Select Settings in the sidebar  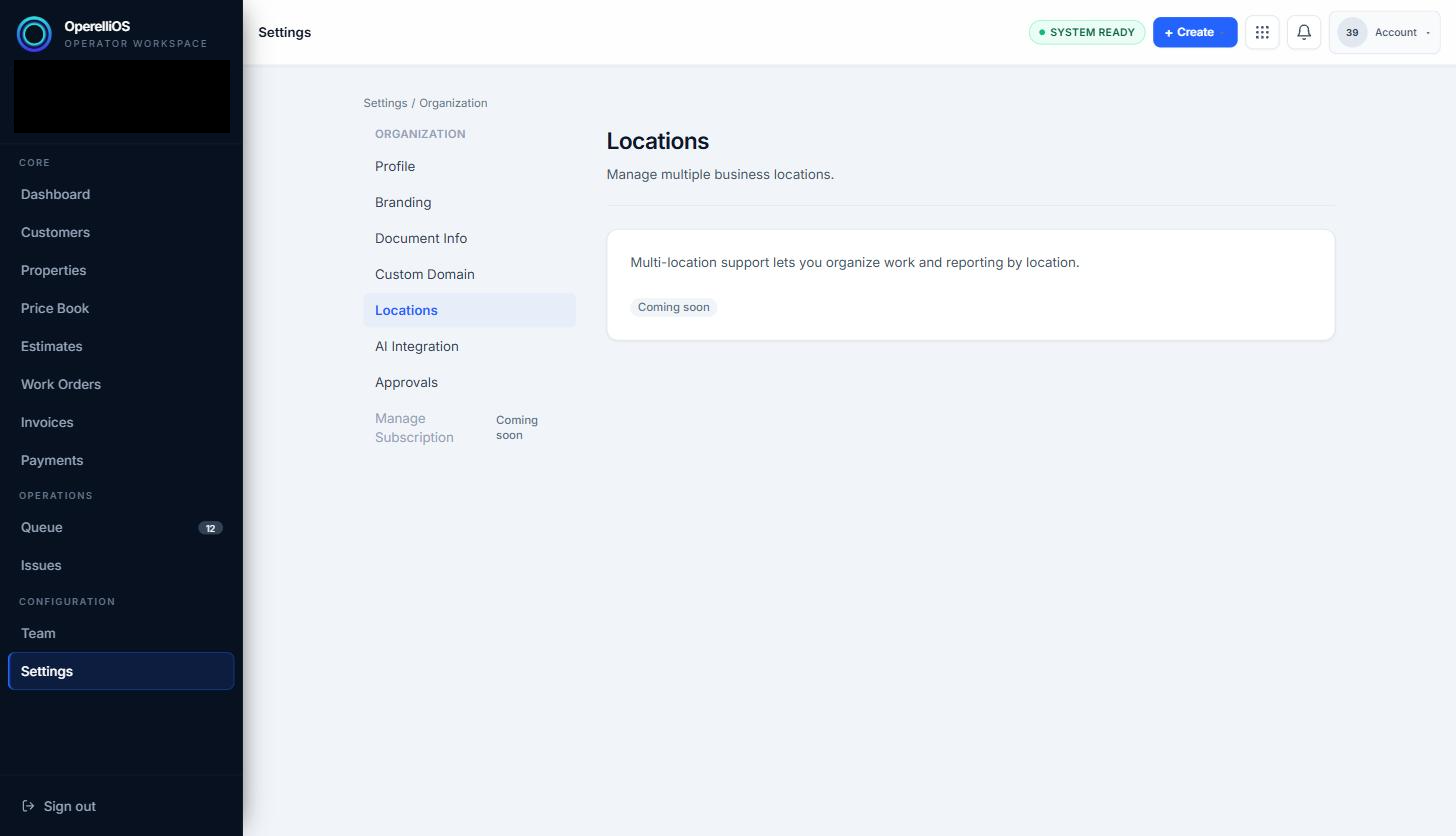point(121,671)
